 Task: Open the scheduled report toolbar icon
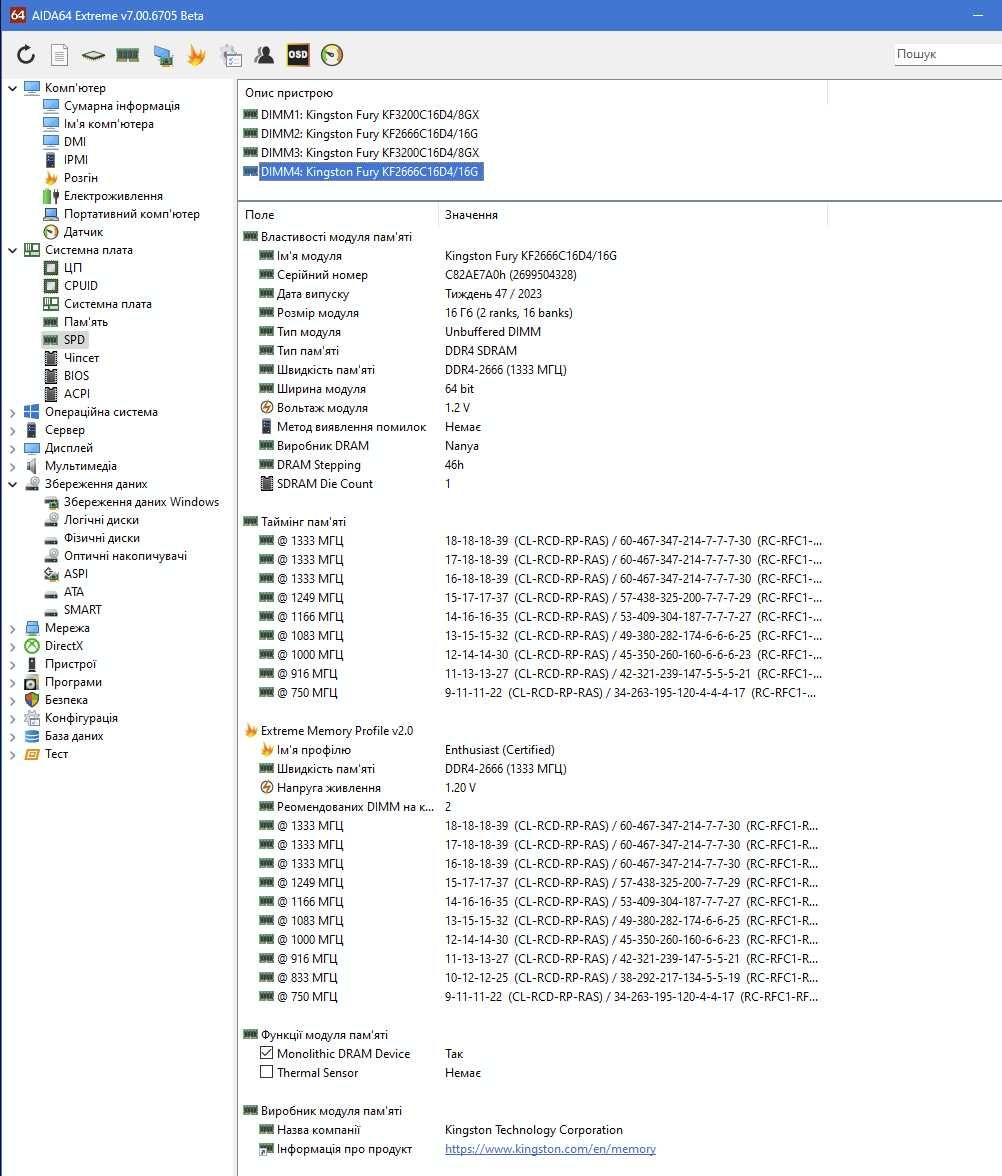point(231,55)
